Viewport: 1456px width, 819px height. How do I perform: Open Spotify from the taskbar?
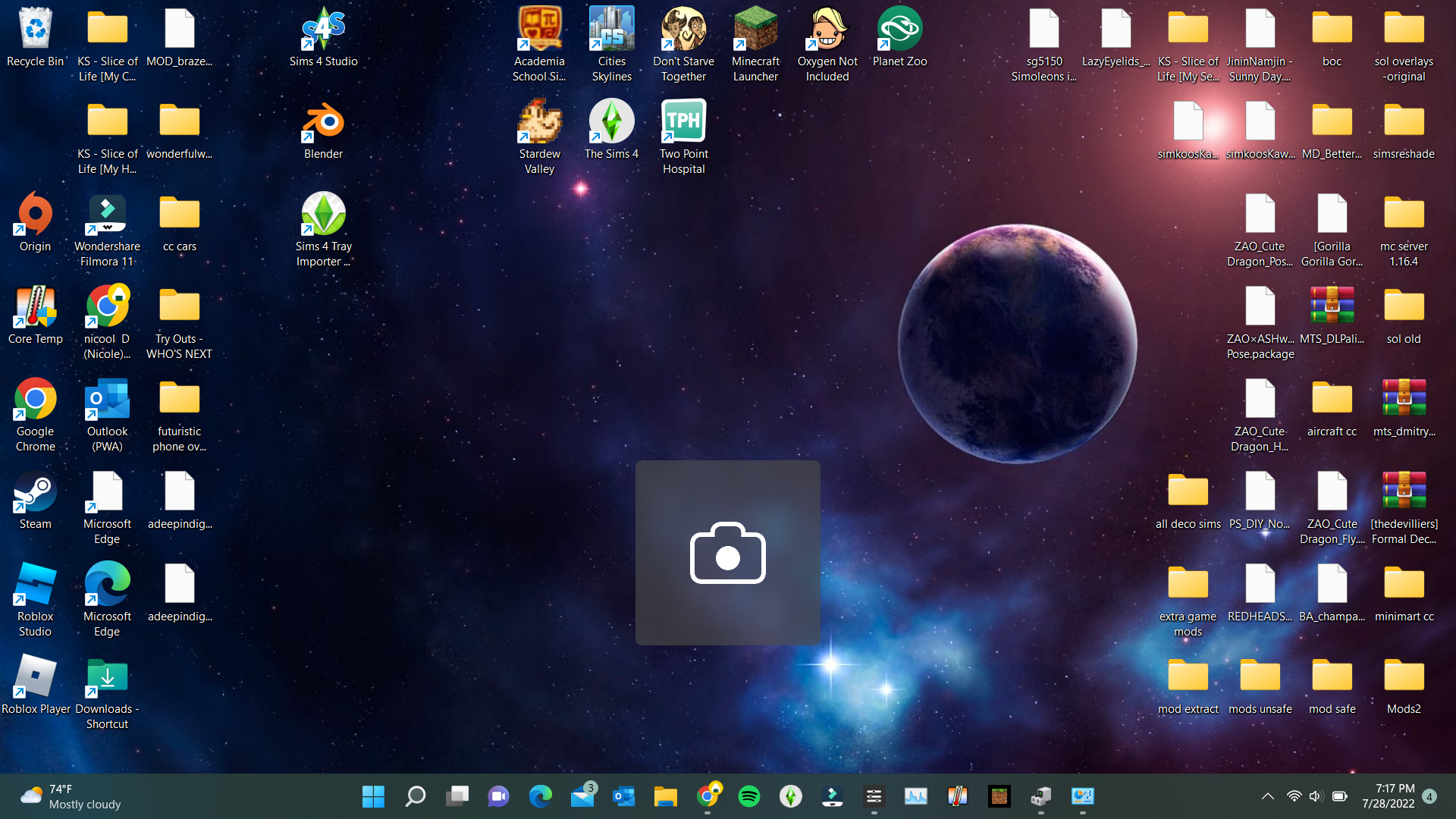(749, 797)
